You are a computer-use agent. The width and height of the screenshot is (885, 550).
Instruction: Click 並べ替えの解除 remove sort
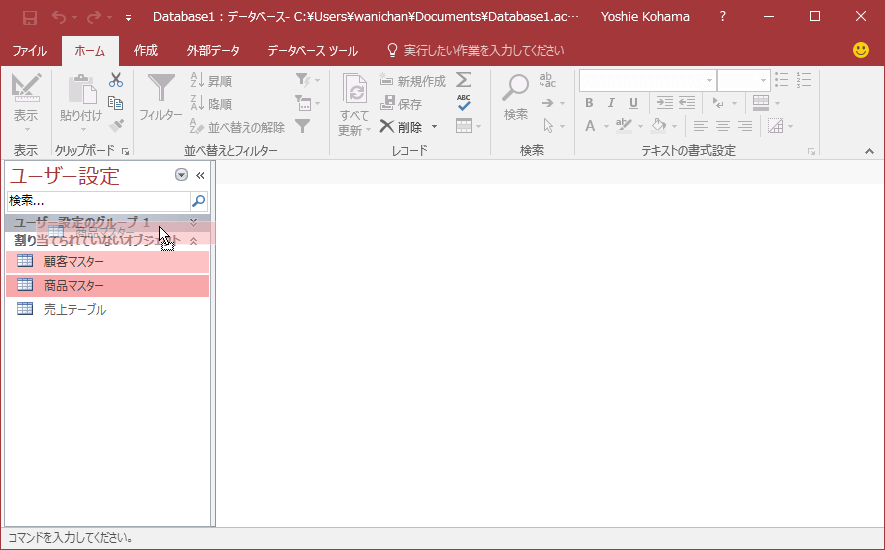[237, 127]
